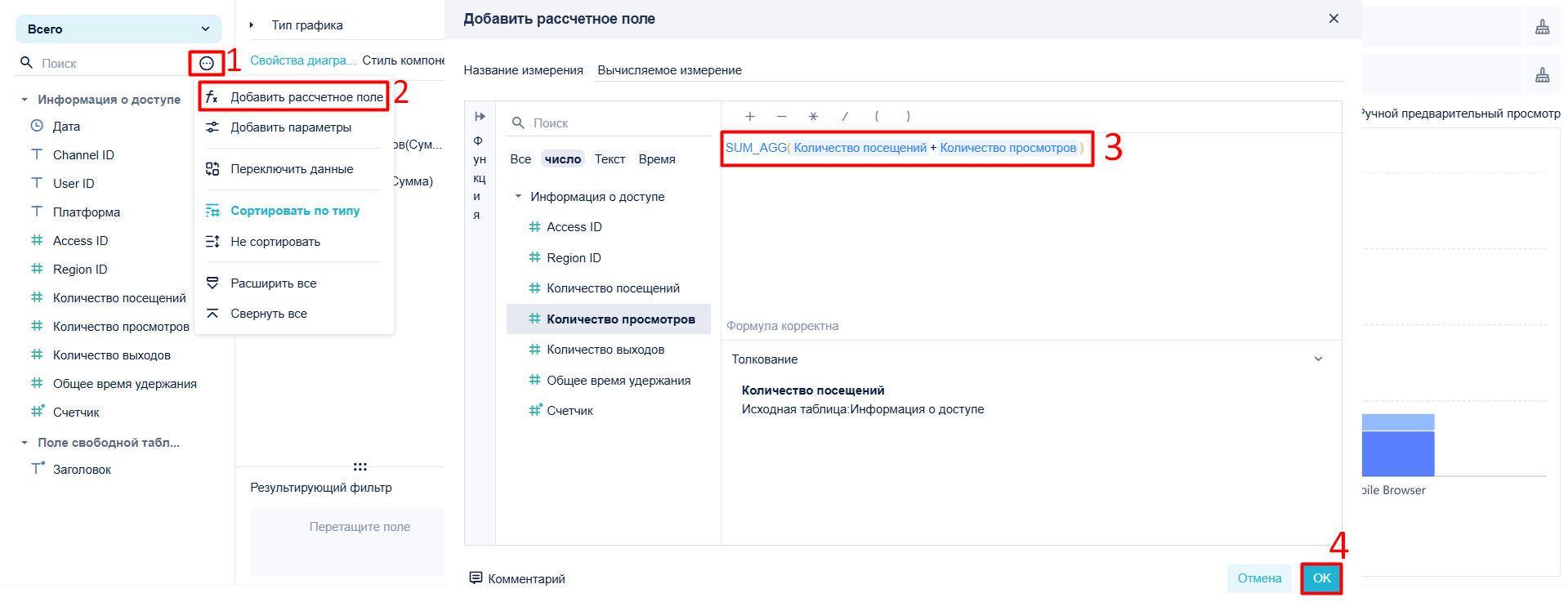Confirm with the OK button

click(1321, 578)
